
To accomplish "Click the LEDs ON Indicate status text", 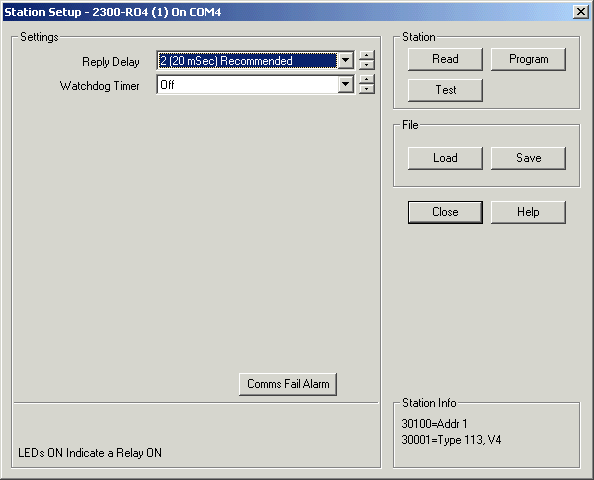I will pyautogui.click(x=90, y=453).
